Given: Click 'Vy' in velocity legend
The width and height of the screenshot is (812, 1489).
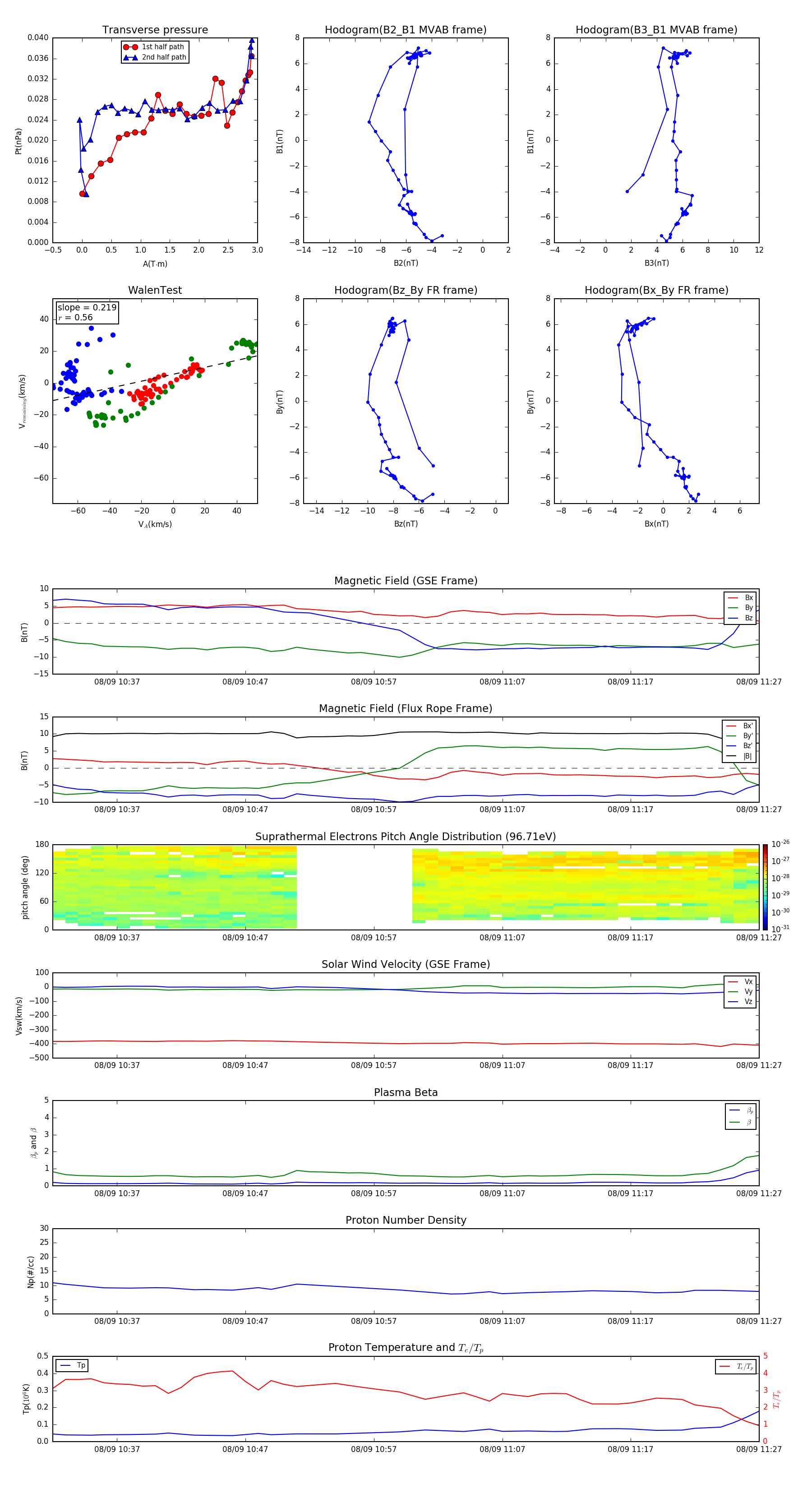Looking at the screenshot, I should click(x=741, y=992).
